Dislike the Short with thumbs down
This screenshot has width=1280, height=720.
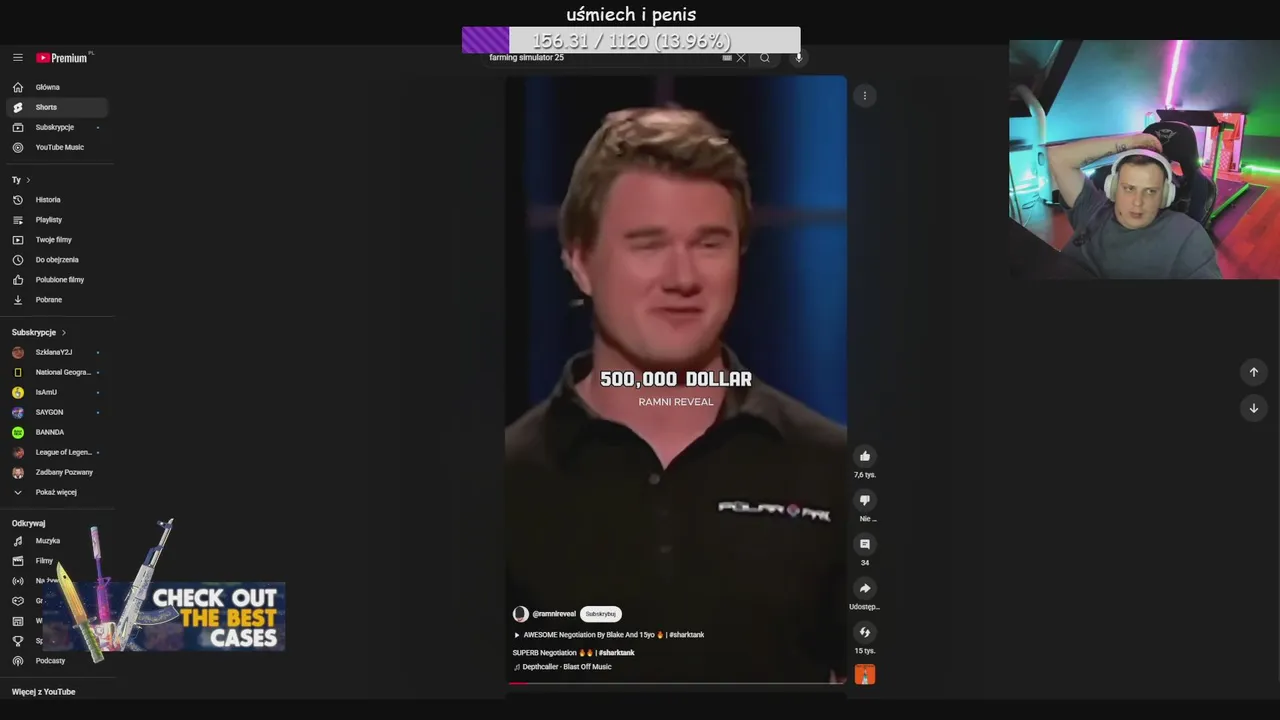[x=865, y=500]
